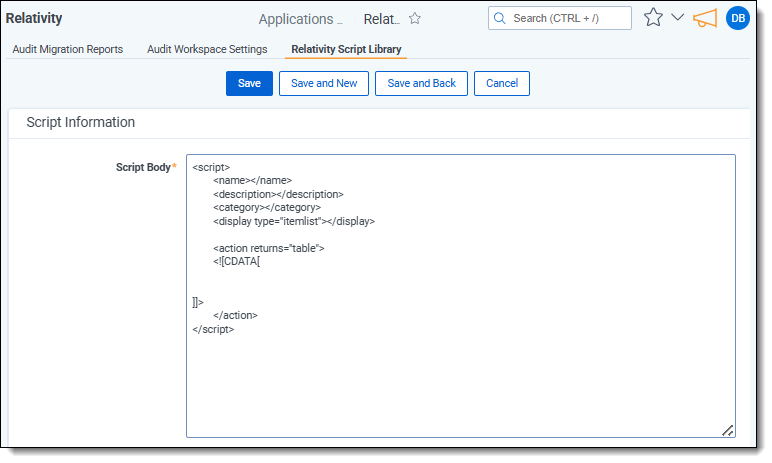Click the Relativity logo in the header
The image size is (772, 463).
35,18
